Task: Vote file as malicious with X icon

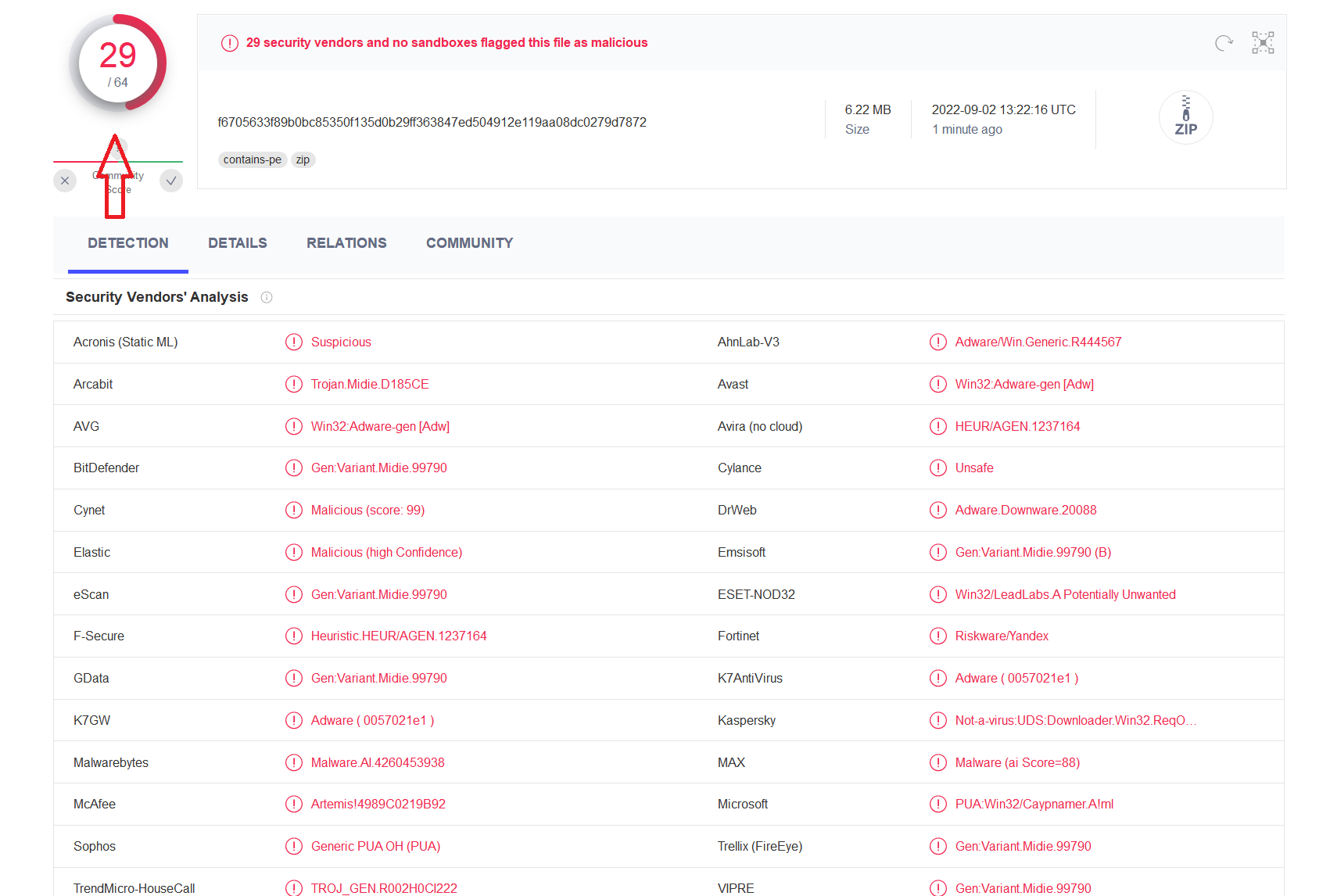Action: [65, 181]
